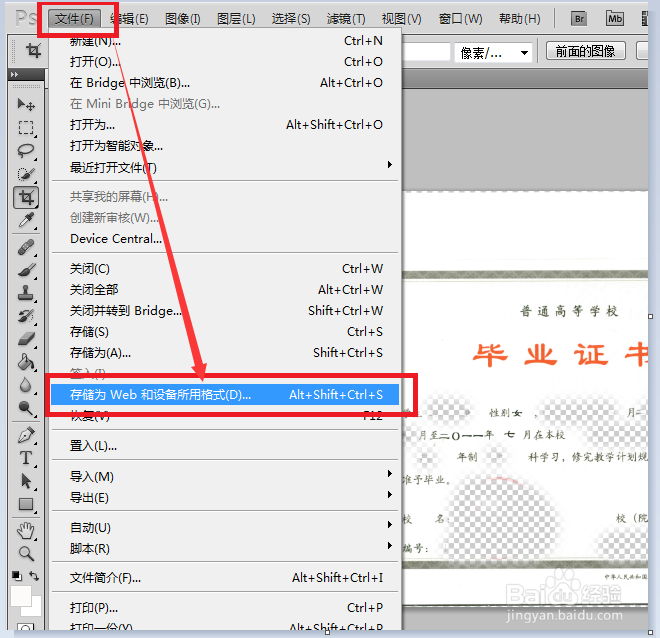Choose 打开为智能对象... entry
The image size is (660, 638).
pyautogui.click(x=225, y=146)
